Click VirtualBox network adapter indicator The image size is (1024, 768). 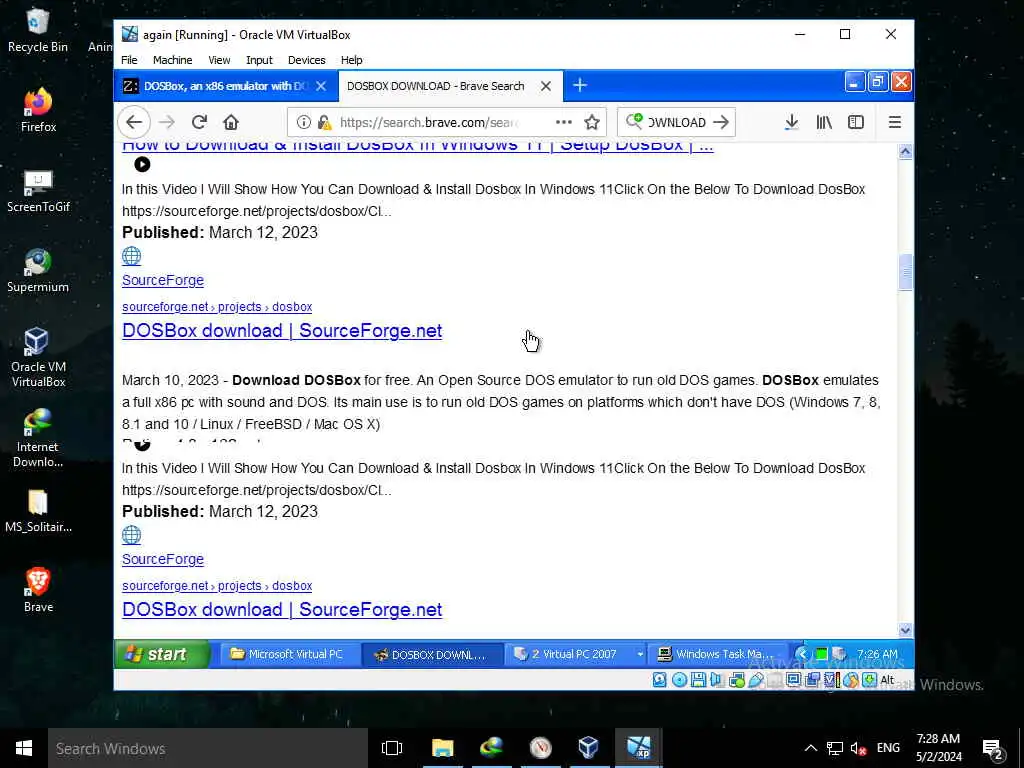(x=737, y=680)
